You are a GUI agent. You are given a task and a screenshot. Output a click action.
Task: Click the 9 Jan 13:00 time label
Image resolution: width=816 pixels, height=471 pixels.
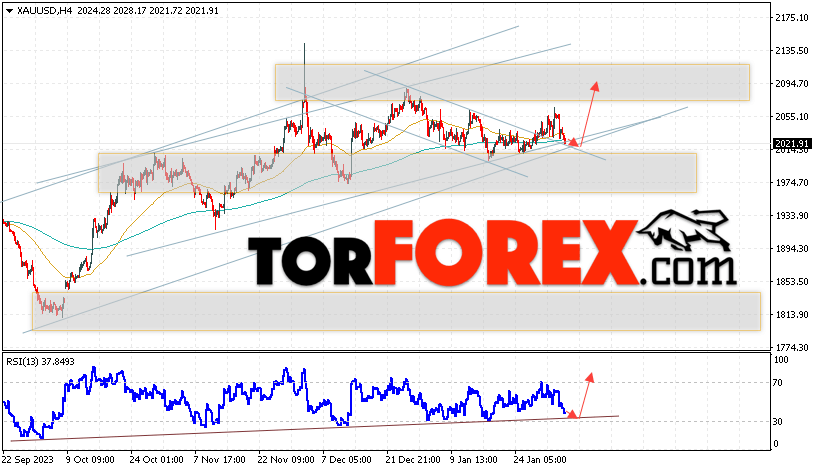474,460
